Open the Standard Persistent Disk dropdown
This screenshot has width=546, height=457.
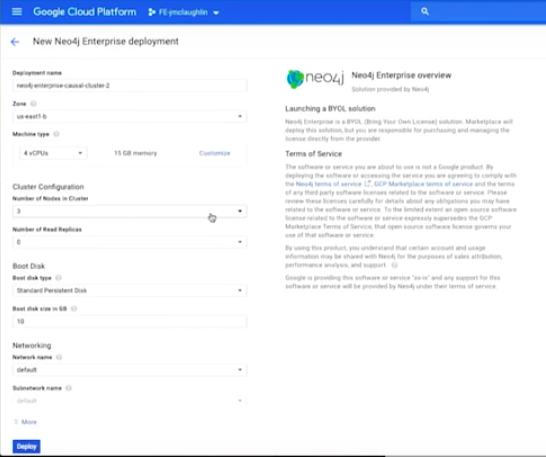point(130,291)
